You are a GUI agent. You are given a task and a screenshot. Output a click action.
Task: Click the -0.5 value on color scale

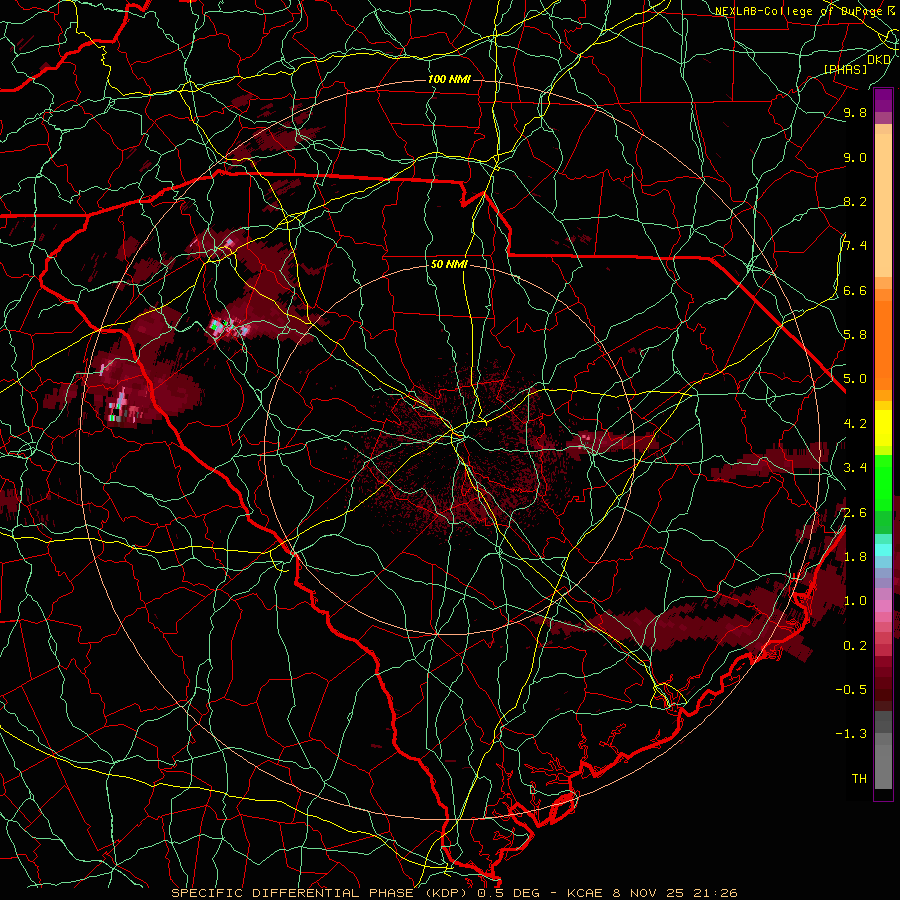[851, 690]
